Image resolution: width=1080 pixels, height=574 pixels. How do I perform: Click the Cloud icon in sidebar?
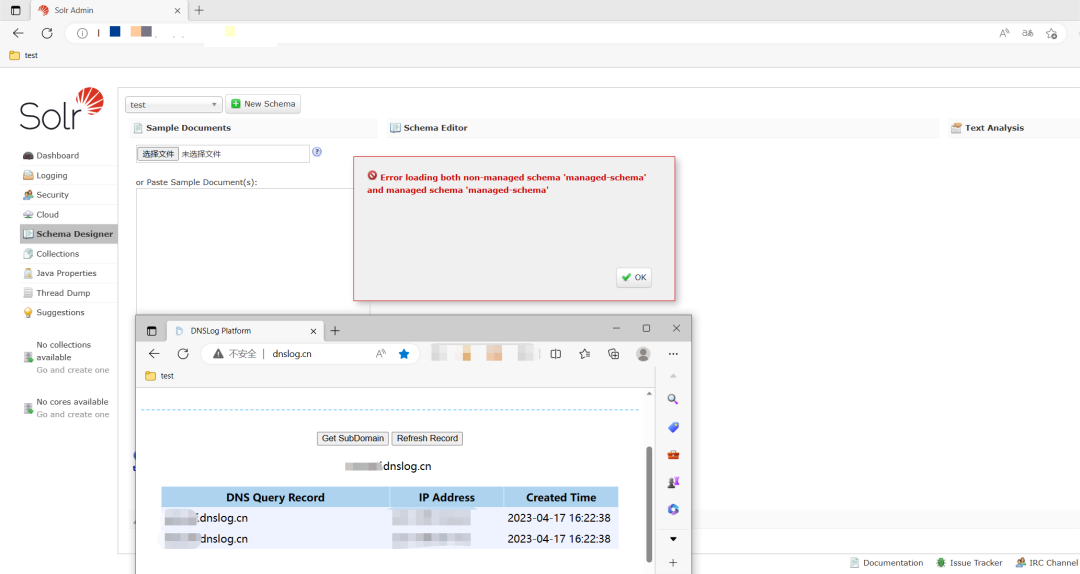tap(28, 215)
